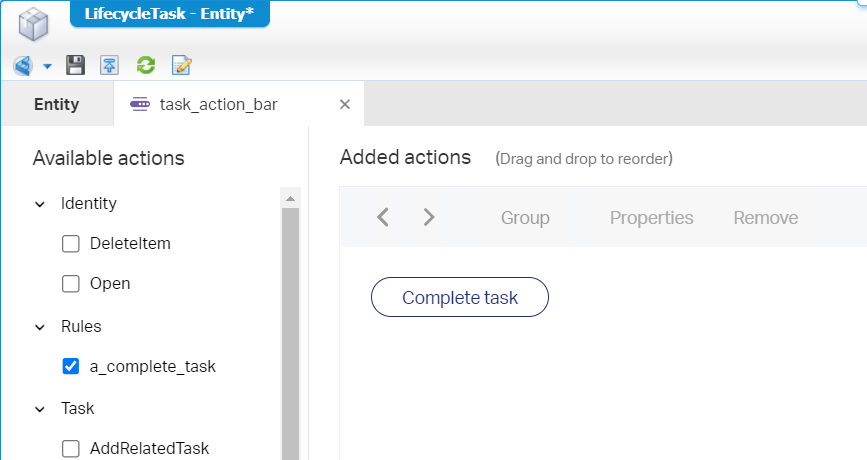Click the blue back navigation icon
This screenshot has width=867, height=460.
point(23,66)
